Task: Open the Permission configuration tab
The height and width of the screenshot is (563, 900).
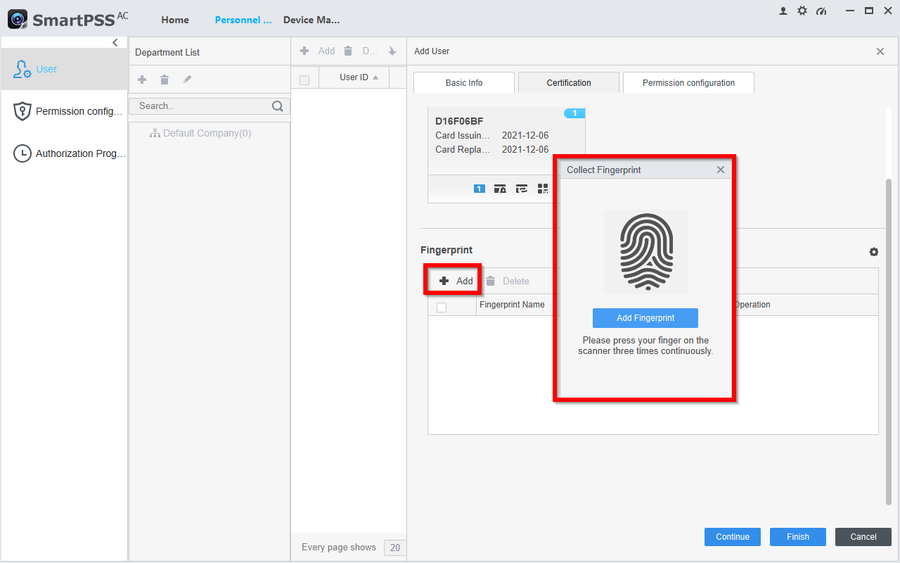Action: pos(688,83)
